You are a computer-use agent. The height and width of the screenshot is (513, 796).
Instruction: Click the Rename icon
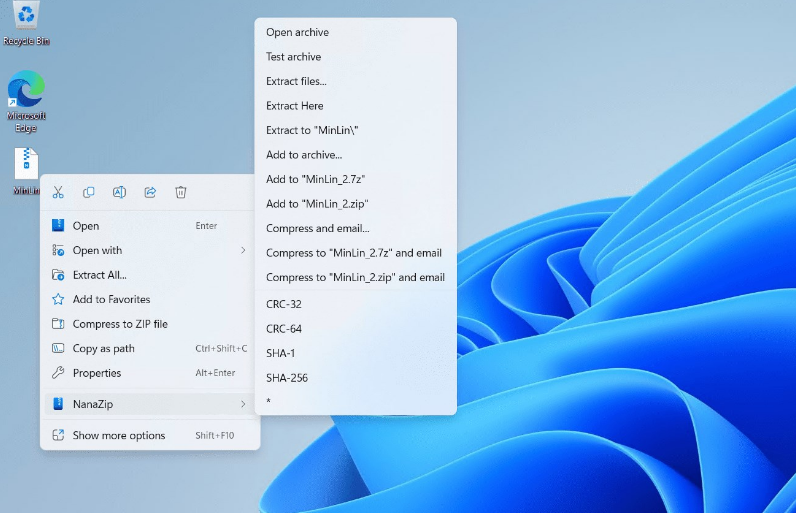click(x=119, y=192)
